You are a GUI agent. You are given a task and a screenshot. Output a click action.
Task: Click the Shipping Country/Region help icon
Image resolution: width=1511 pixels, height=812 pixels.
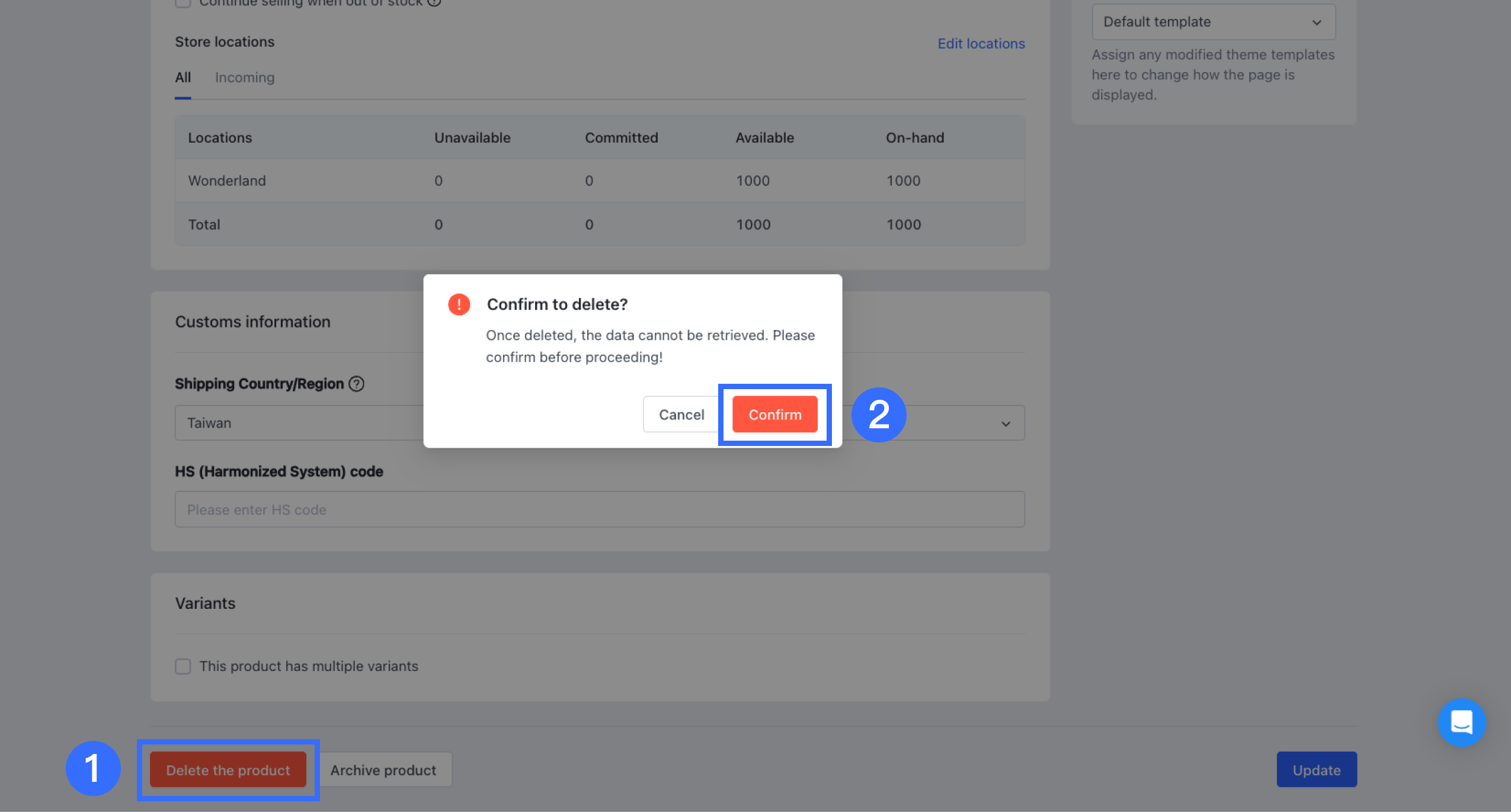click(356, 384)
